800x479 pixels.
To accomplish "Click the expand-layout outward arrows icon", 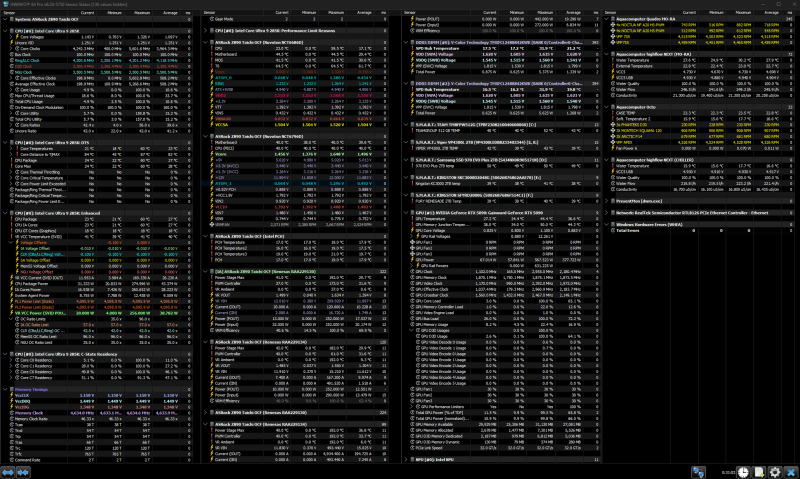I will click(8, 472).
